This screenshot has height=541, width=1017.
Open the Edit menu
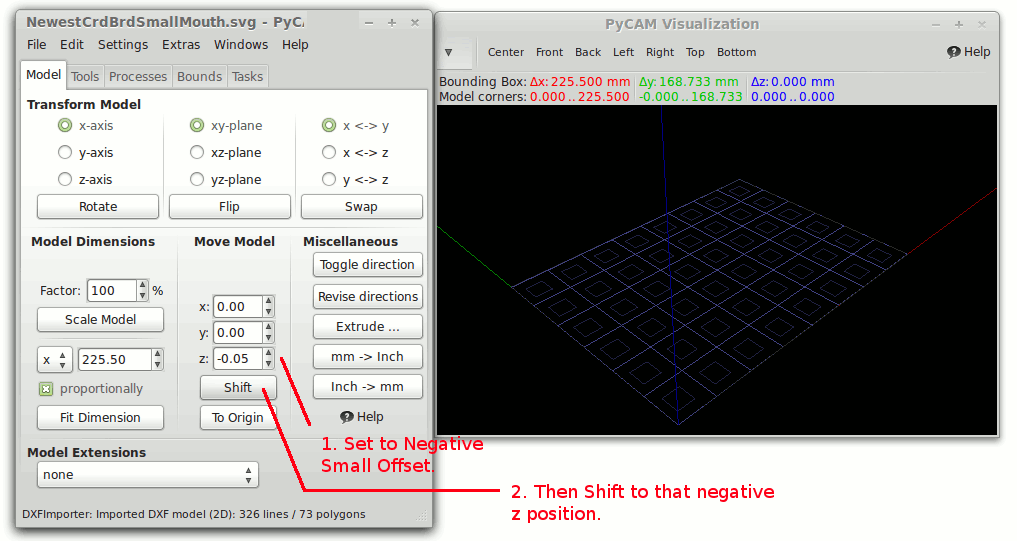point(71,45)
